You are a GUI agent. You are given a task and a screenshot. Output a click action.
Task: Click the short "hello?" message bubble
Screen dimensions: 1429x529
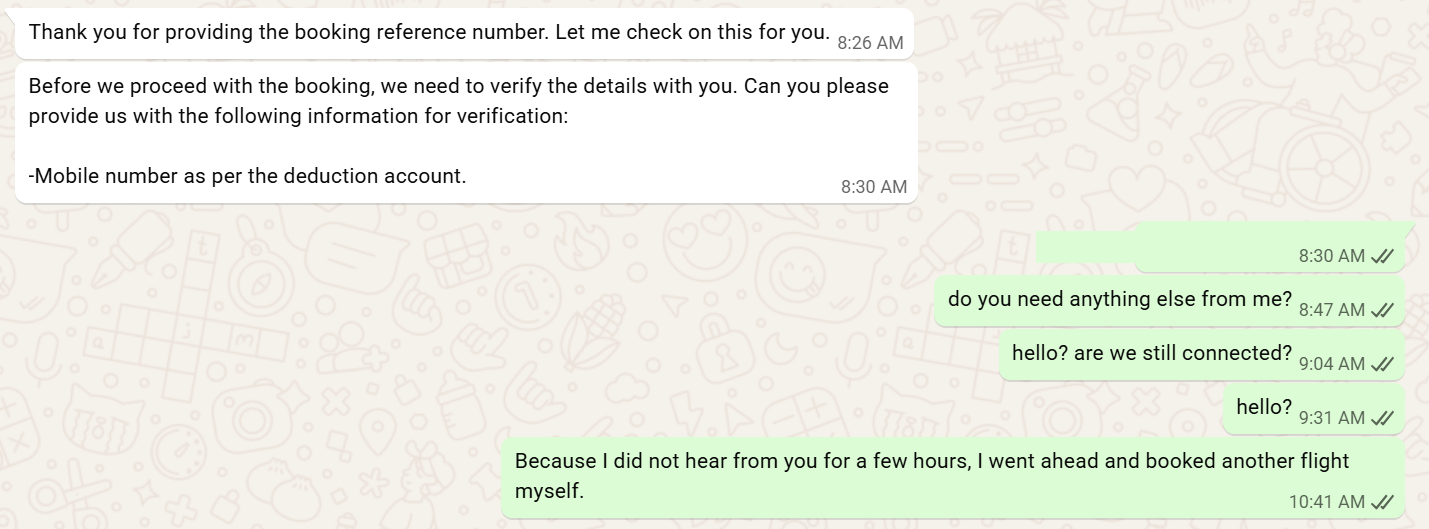click(x=1264, y=407)
